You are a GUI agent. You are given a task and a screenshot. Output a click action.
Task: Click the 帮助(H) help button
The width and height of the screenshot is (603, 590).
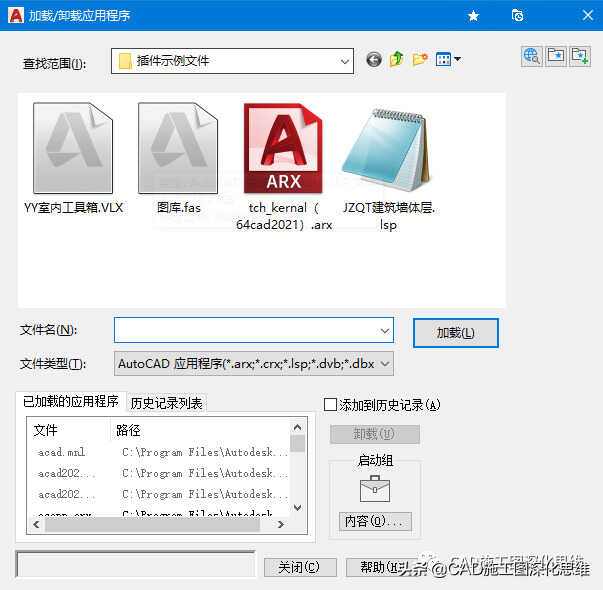pyautogui.click(x=382, y=567)
